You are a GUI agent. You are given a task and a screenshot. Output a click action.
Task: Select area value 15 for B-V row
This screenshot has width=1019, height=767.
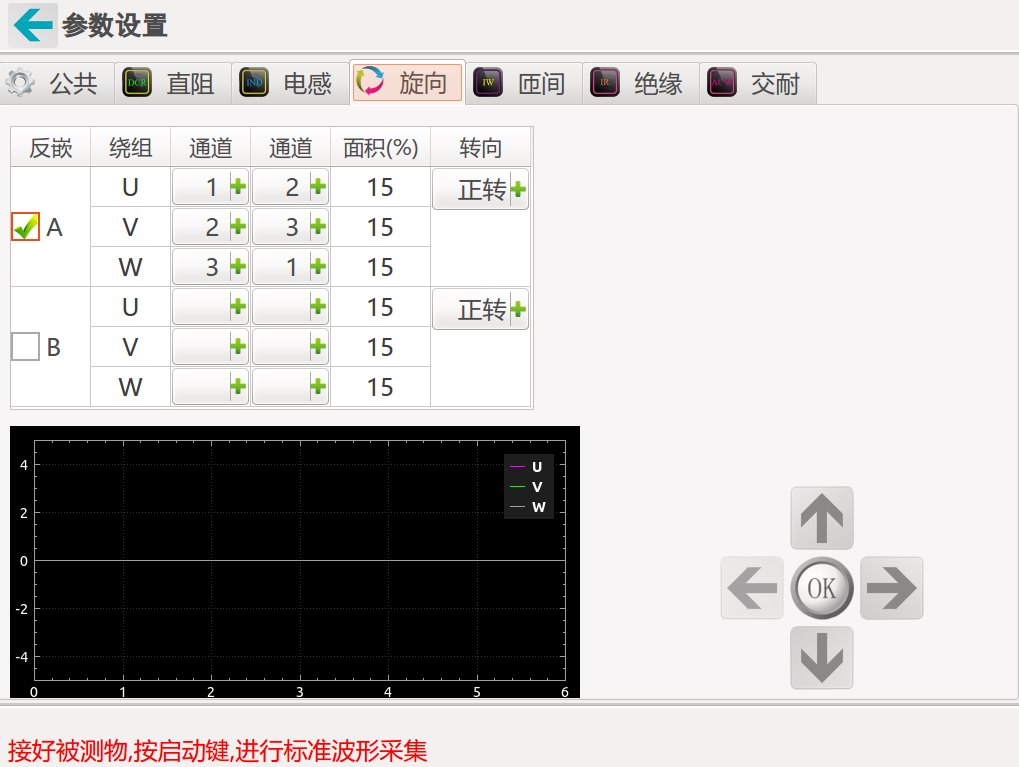coord(380,346)
